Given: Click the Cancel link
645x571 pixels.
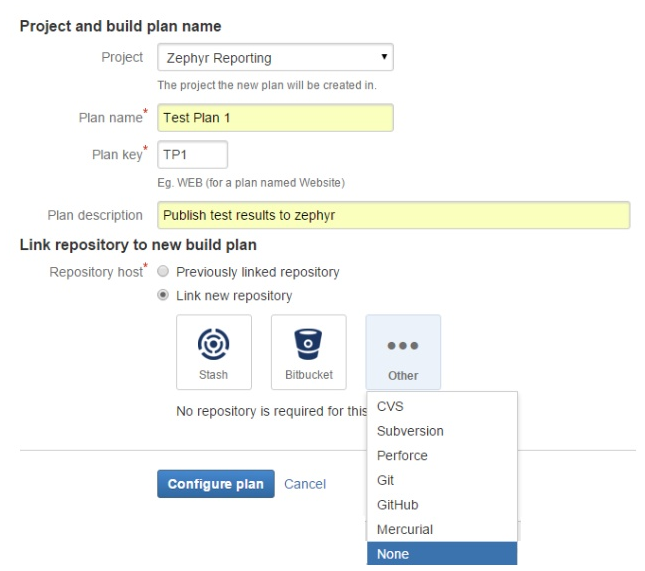Looking at the screenshot, I should [305, 484].
